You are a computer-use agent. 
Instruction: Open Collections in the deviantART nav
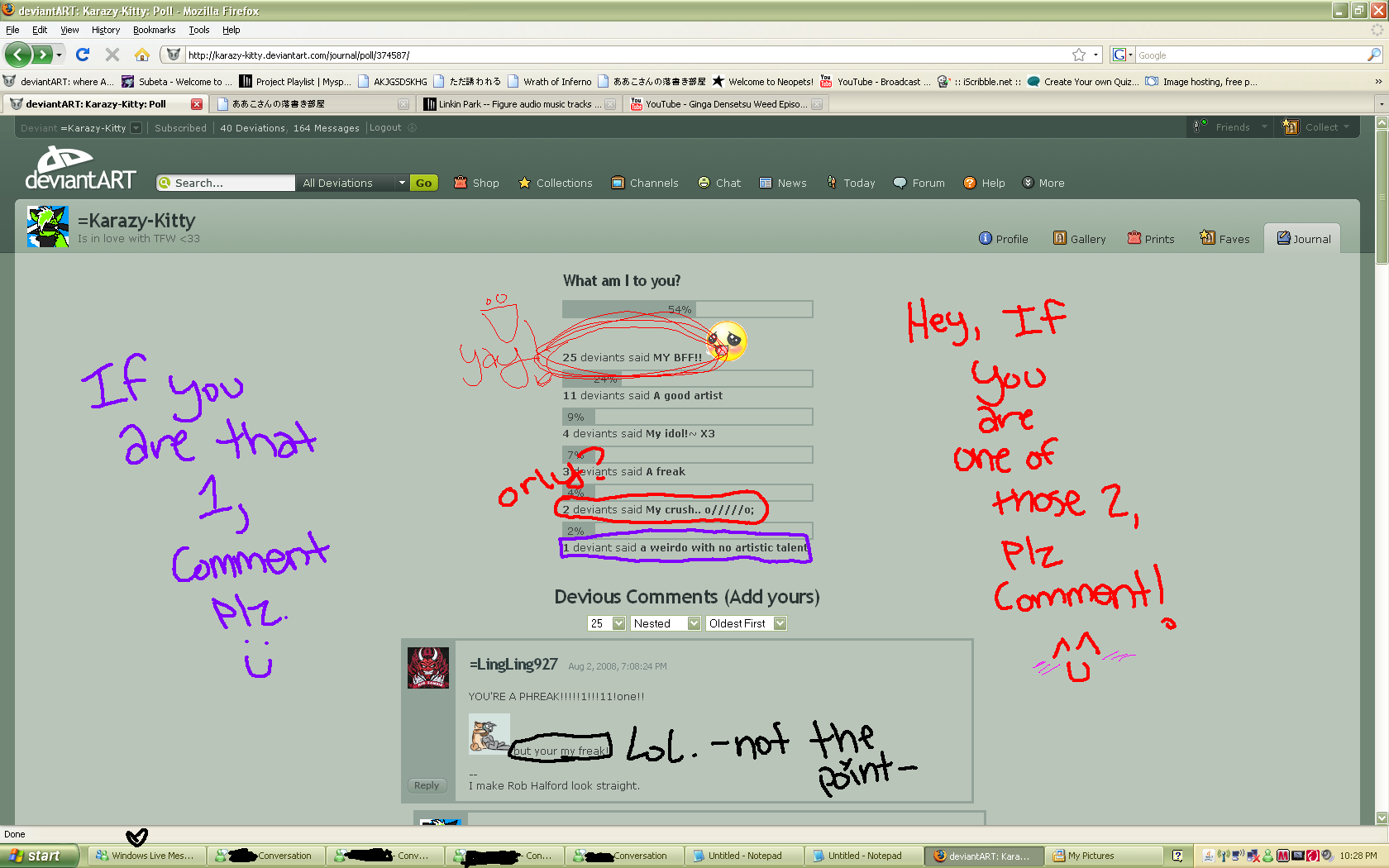tap(556, 183)
